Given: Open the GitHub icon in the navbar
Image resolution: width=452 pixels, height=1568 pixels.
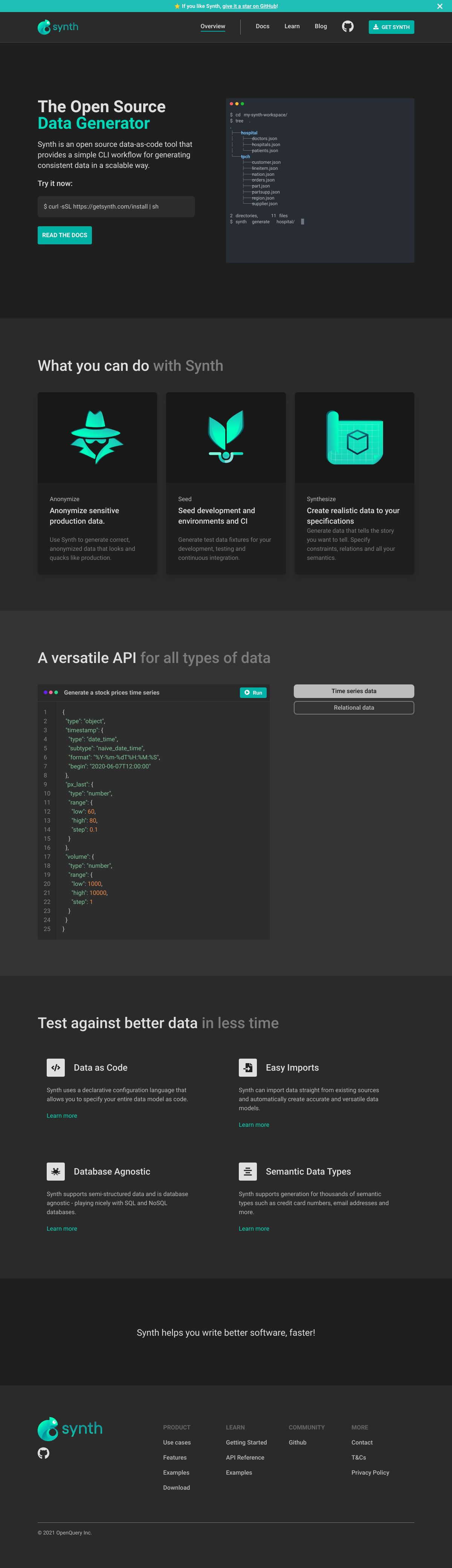Looking at the screenshot, I should (x=348, y=27).
